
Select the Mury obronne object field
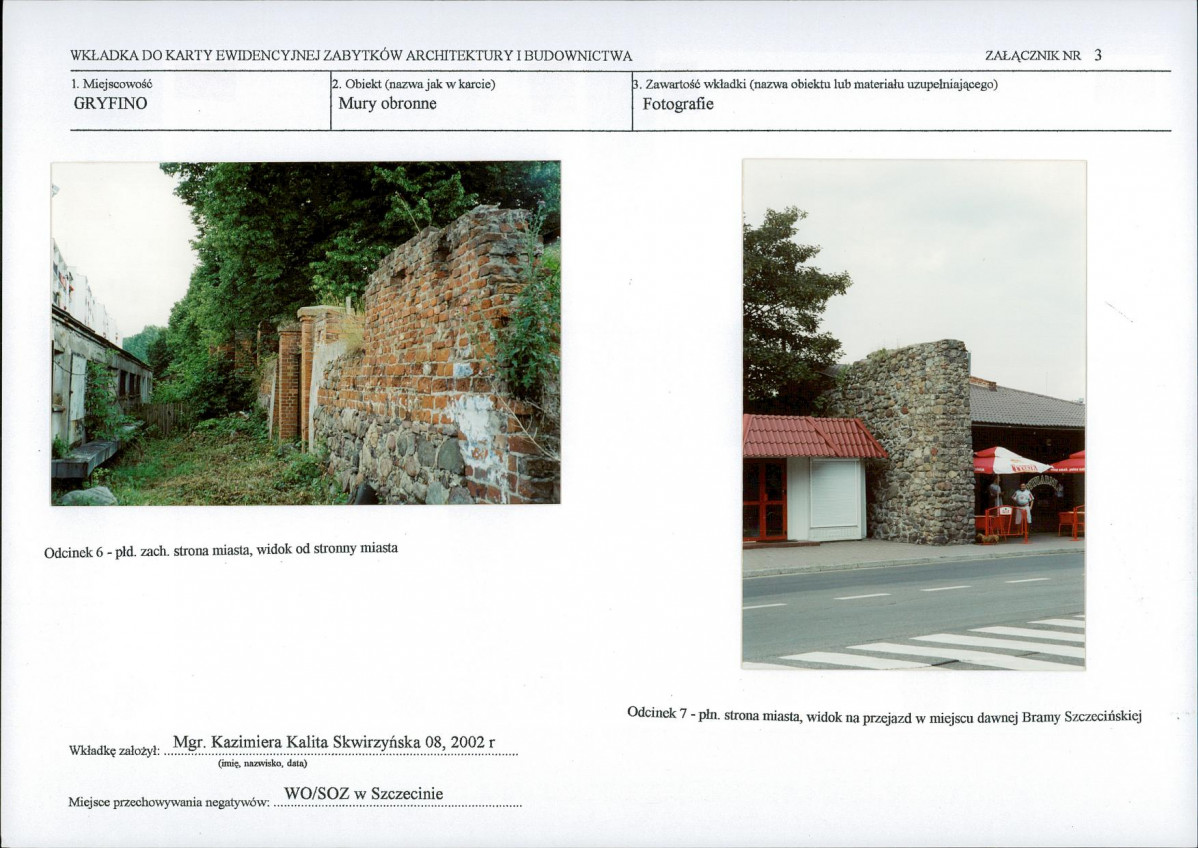481,101
